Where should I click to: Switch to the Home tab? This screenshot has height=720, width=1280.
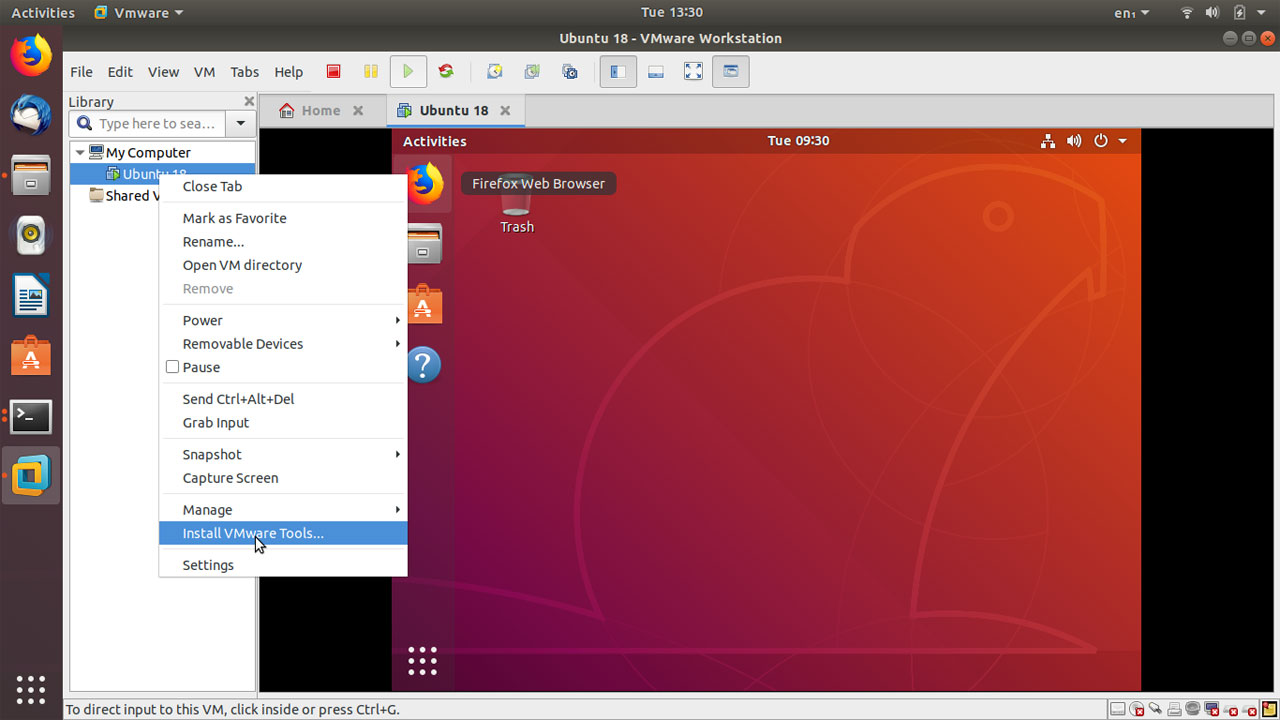coord(320,110)
